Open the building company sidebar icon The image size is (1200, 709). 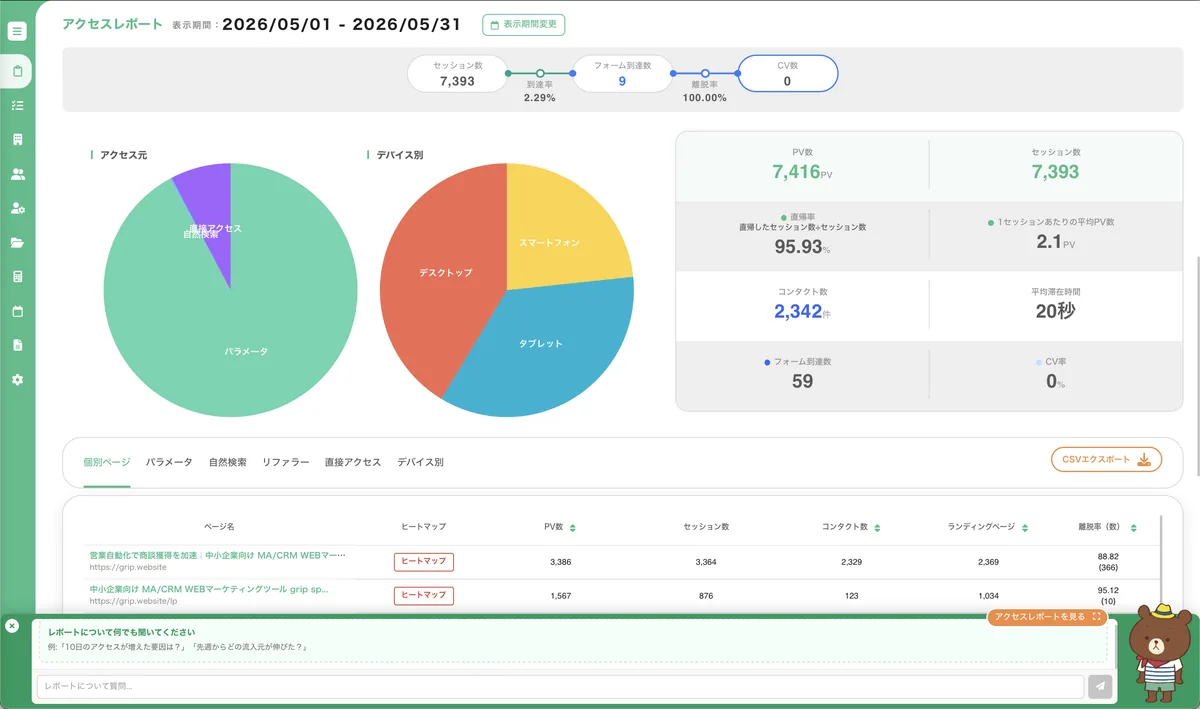click(x=17, y=140)
